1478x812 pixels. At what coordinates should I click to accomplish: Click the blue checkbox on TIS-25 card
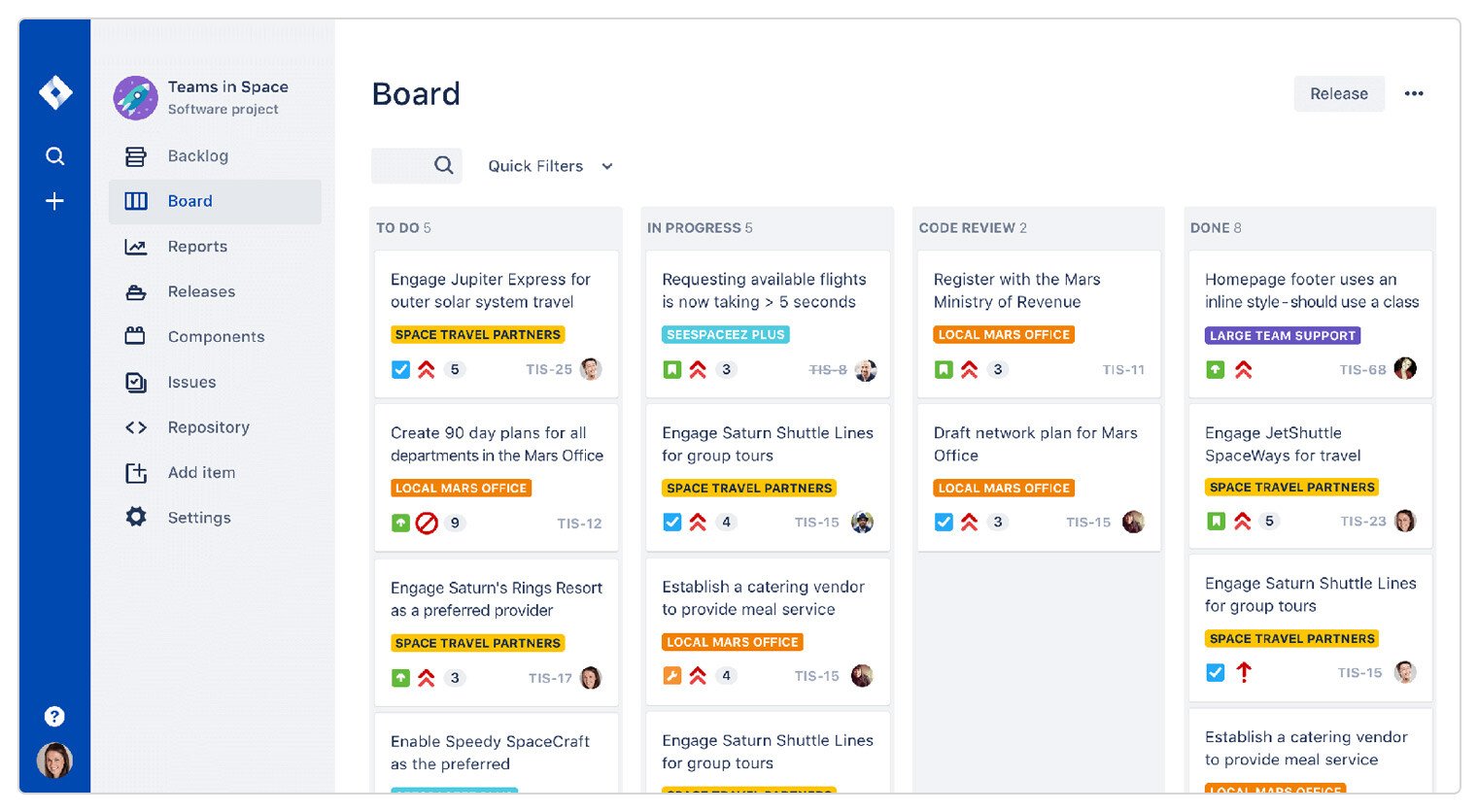[400, 370]
